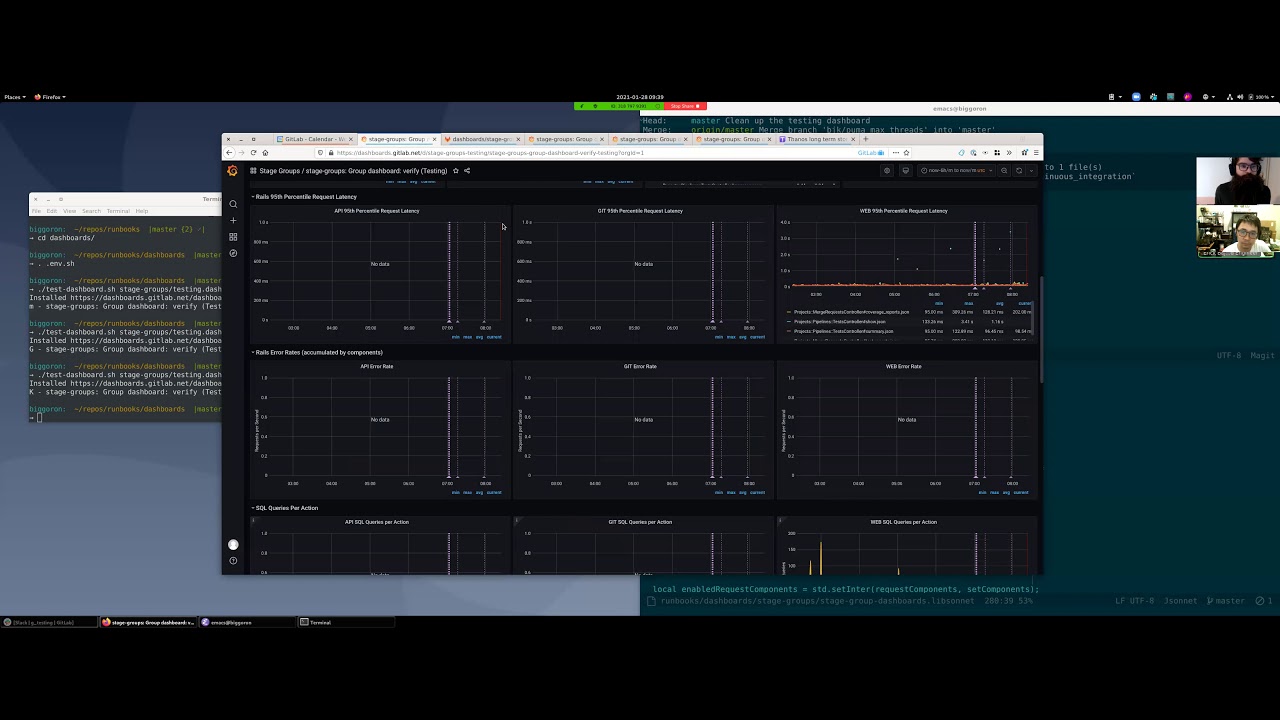Open Firefox hamburger menu

pyautogui.click(x=1035, y=153)
